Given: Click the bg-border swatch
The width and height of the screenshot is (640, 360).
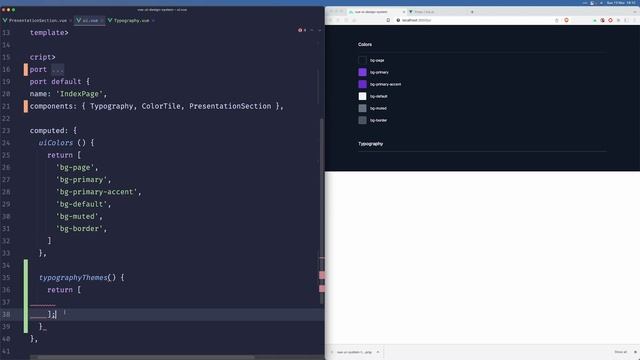Looking at the screenshot, I should pyautogui.click(x=362, y=120).
